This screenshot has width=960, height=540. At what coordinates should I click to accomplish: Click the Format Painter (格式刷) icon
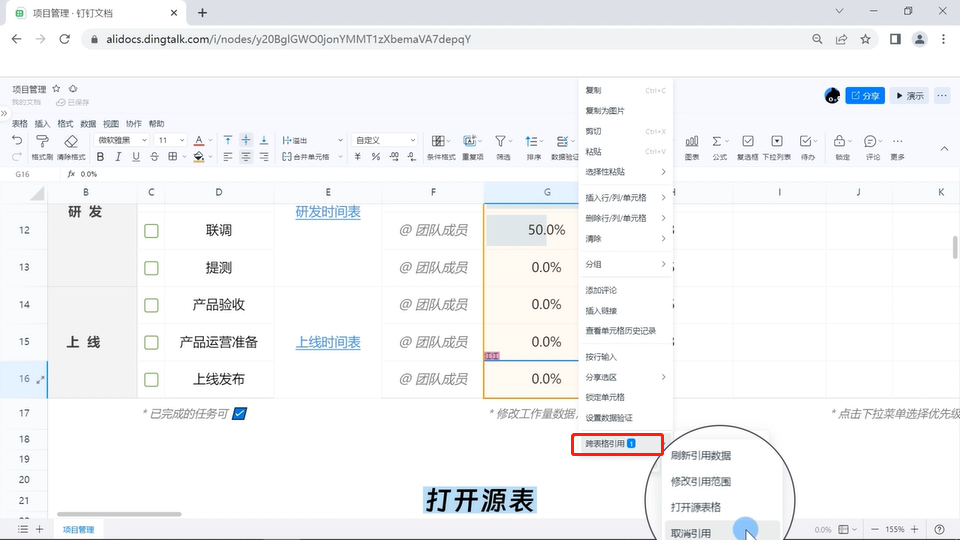42,142
